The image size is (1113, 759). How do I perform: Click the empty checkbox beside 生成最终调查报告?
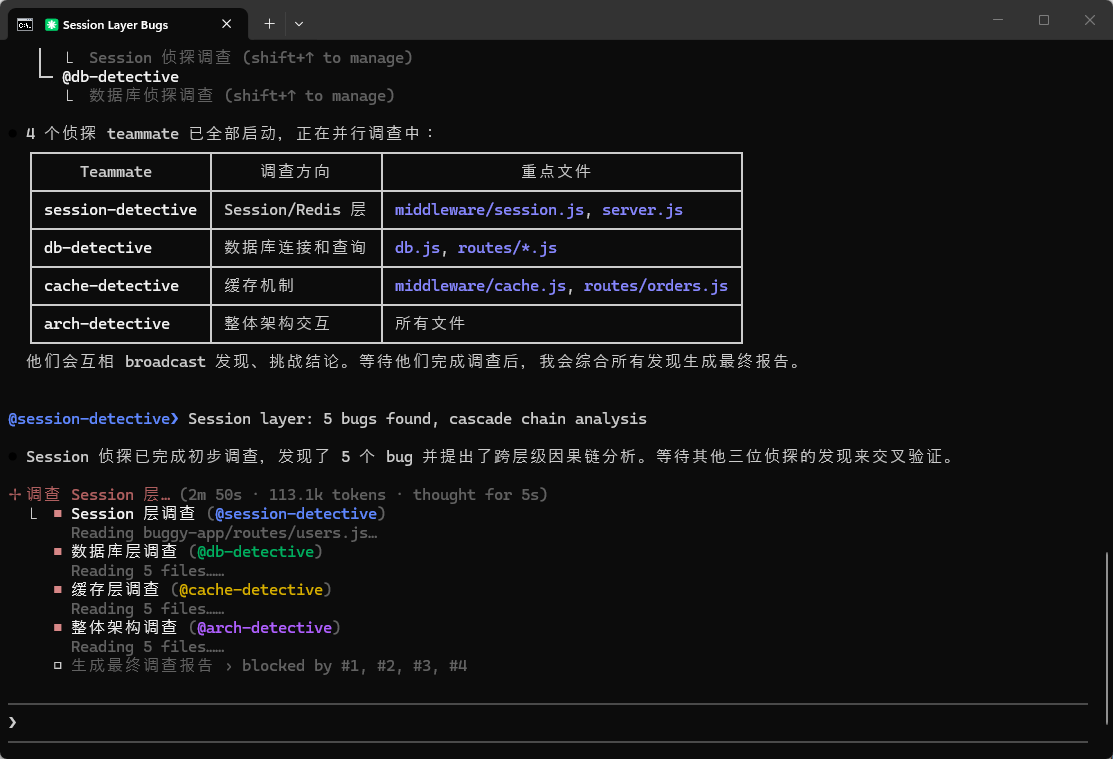click(x=58, y=666)
